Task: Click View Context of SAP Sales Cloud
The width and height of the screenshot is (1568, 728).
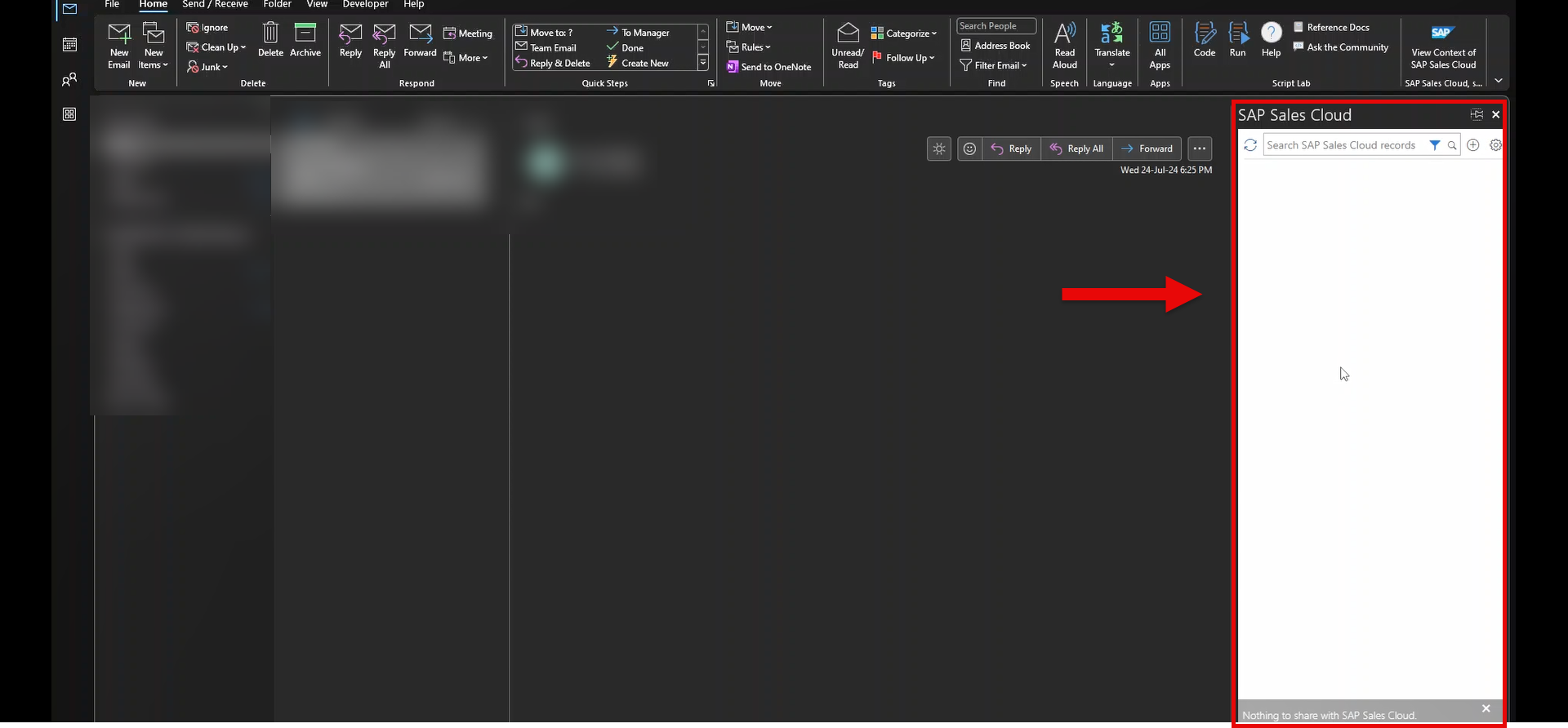Action: pos(1443,47)
